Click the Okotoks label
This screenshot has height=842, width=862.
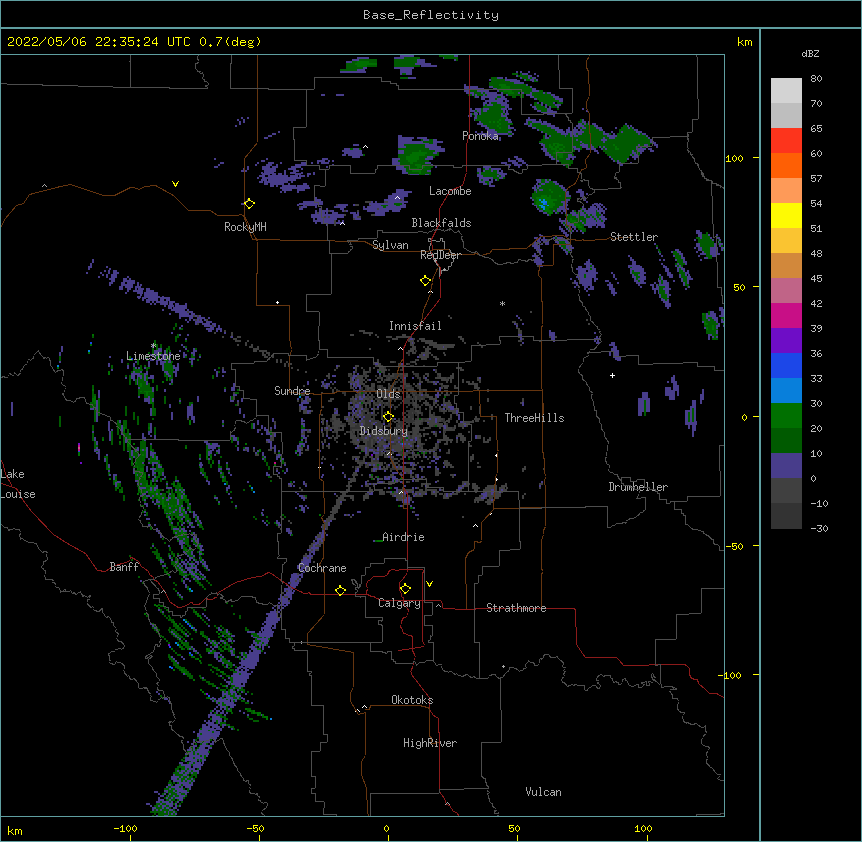click(x=412, y=700)
